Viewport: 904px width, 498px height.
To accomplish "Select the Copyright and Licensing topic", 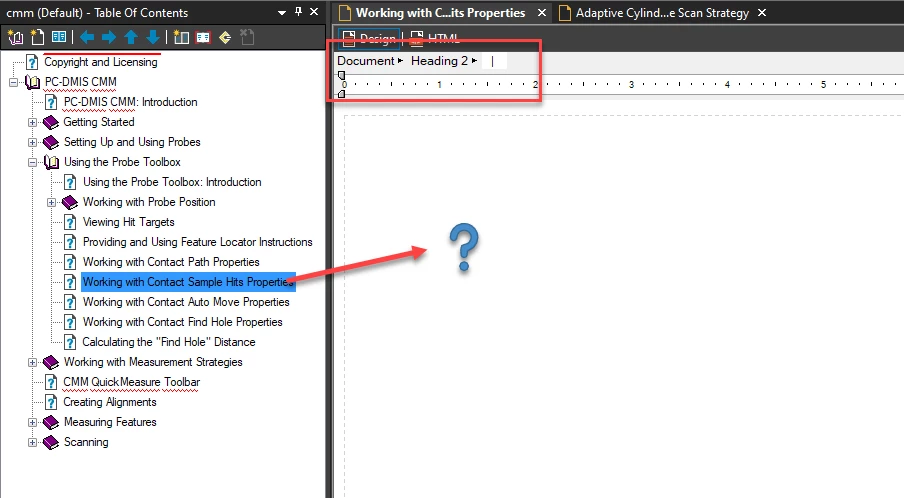I will 100,62.
